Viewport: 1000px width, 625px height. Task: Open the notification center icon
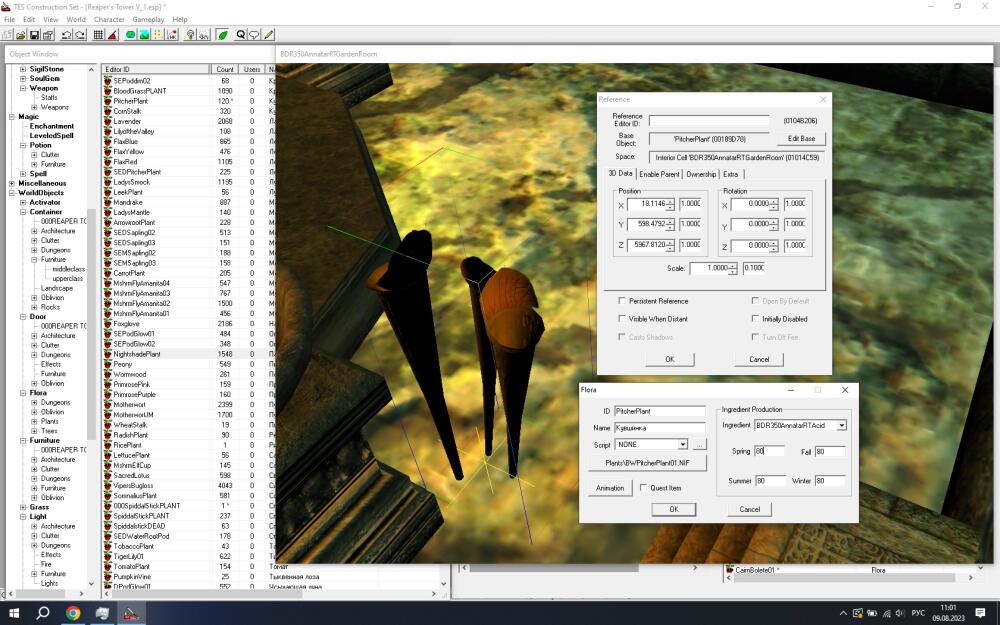981,614
